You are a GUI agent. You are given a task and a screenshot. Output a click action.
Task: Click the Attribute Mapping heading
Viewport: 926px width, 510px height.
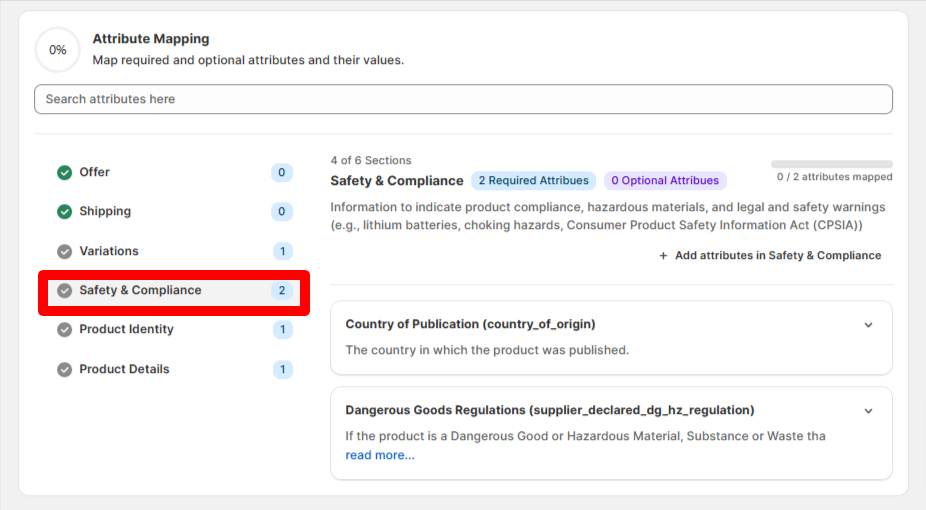(151, 39)
